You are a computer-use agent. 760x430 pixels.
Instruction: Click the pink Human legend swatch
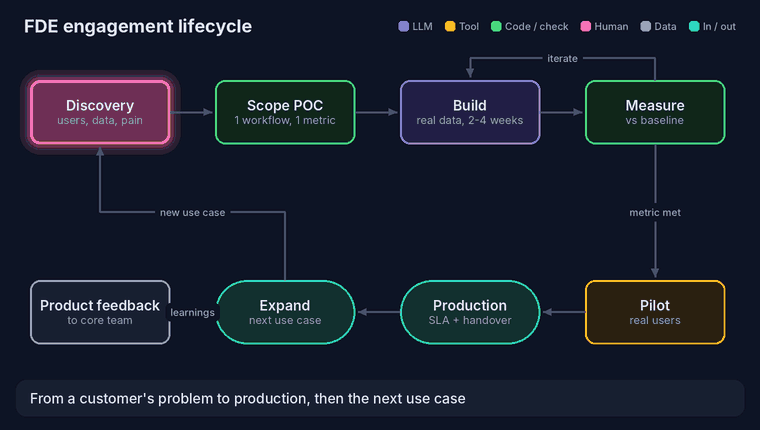(x=586, y=26)
